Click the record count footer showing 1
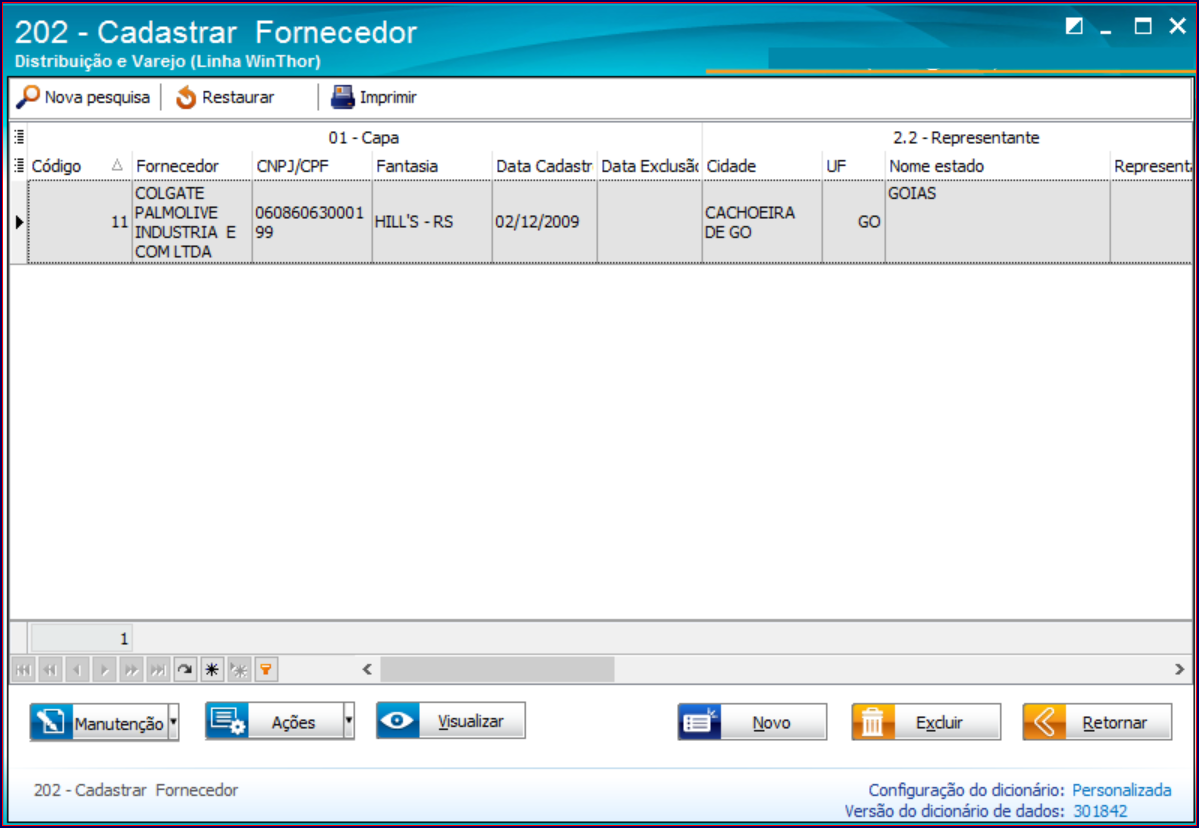Image resolution: width=1199 pixels, height=828 pixels. click(82, 638)
